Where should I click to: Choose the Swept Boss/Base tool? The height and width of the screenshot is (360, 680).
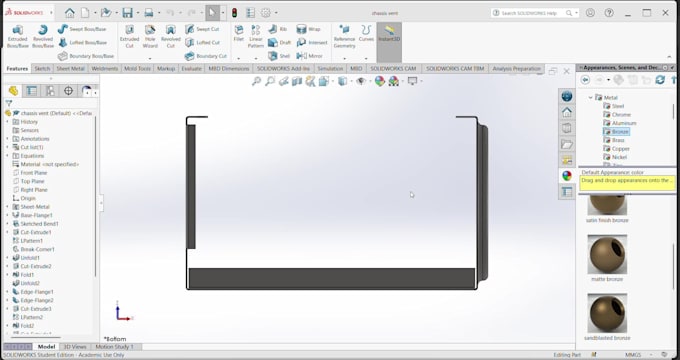click(82, 29)
